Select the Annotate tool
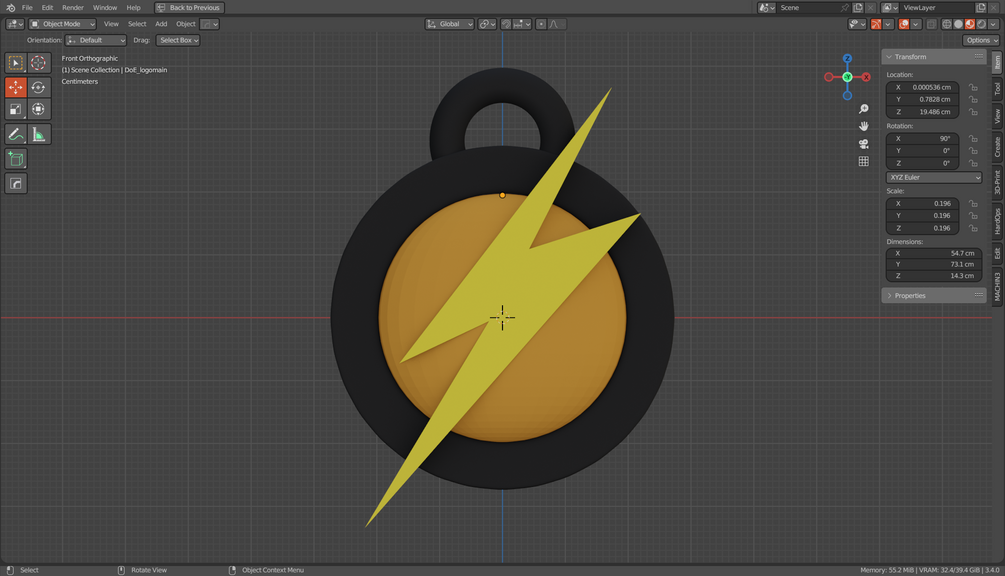The height and width of the screenshot is (576, 1005). click(x=16, y=135)
